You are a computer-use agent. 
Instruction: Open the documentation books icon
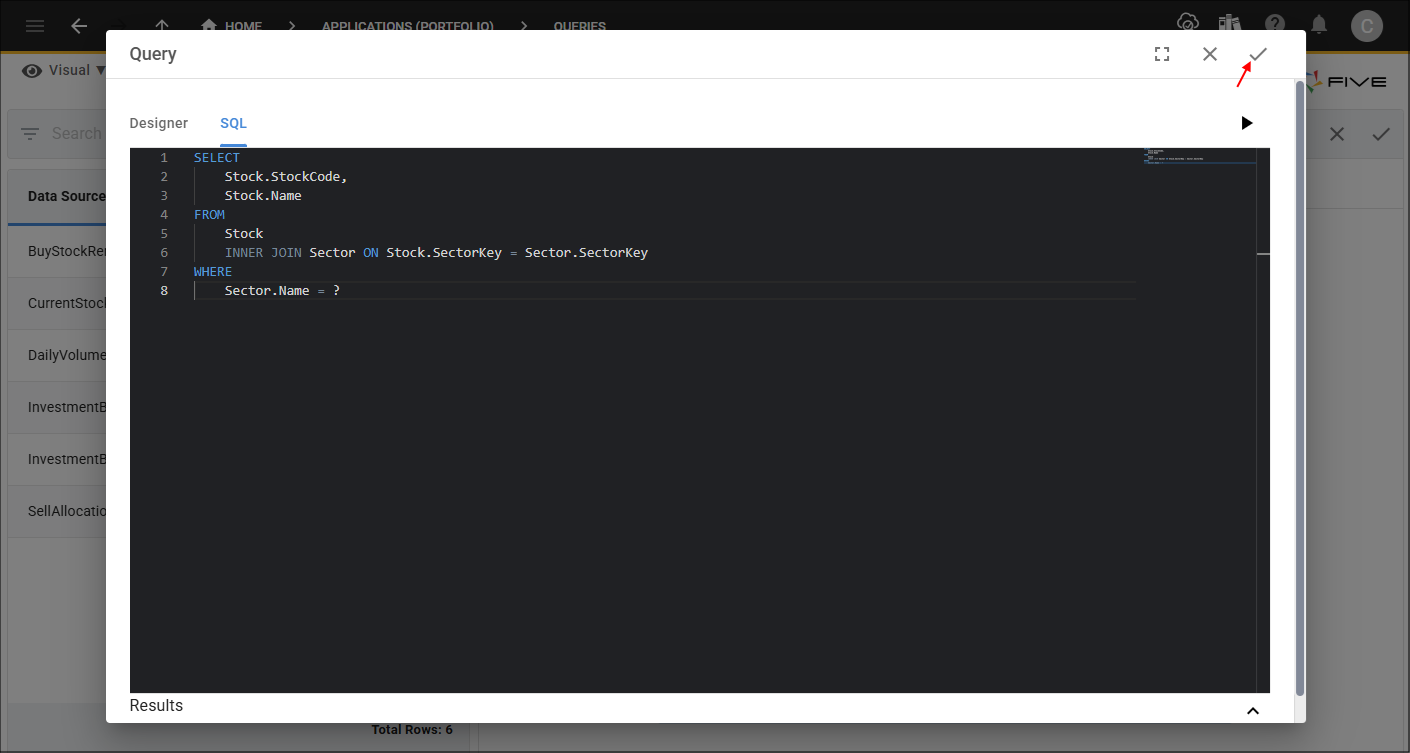[x=1230, y=24]
